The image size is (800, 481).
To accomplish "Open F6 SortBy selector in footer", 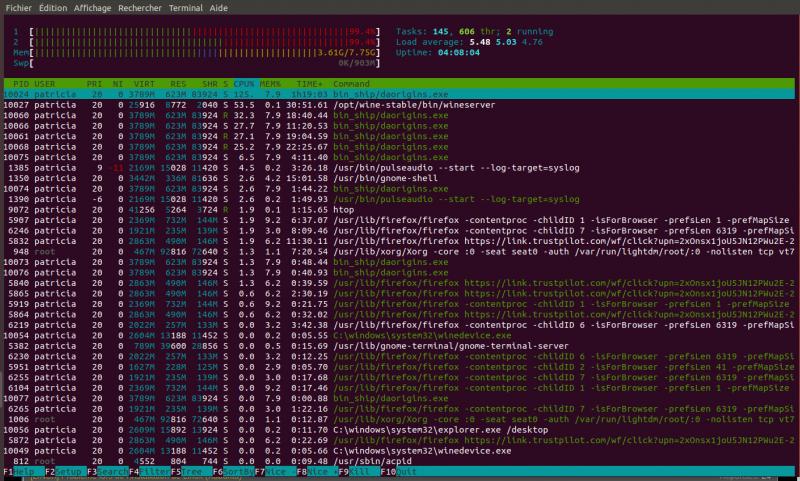I will (x=233, y=471).
